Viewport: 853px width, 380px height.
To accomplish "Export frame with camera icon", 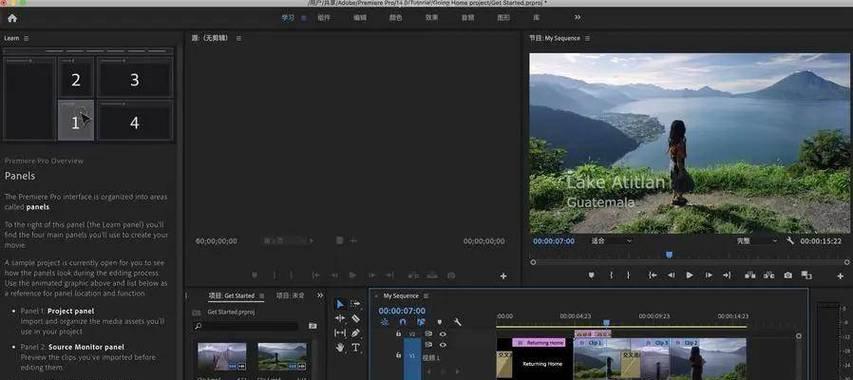I will [x=788, y=276].
